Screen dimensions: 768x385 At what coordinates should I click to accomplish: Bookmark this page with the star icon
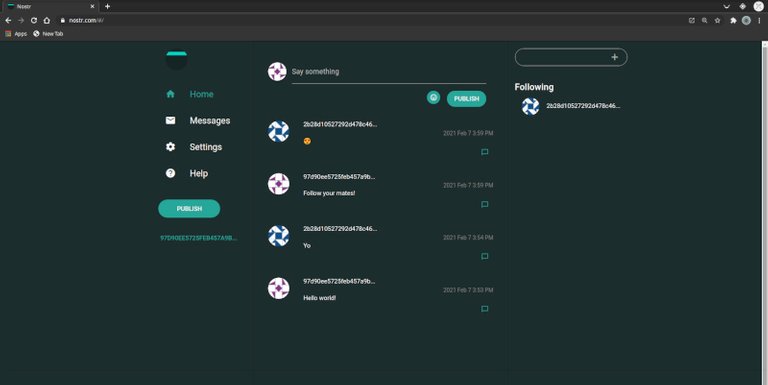718,21
